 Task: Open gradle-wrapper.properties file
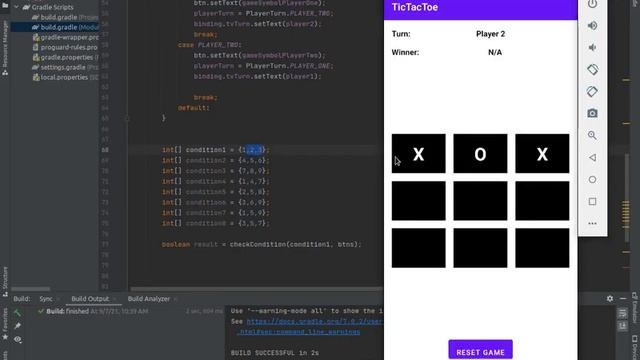tap(65, 37)
